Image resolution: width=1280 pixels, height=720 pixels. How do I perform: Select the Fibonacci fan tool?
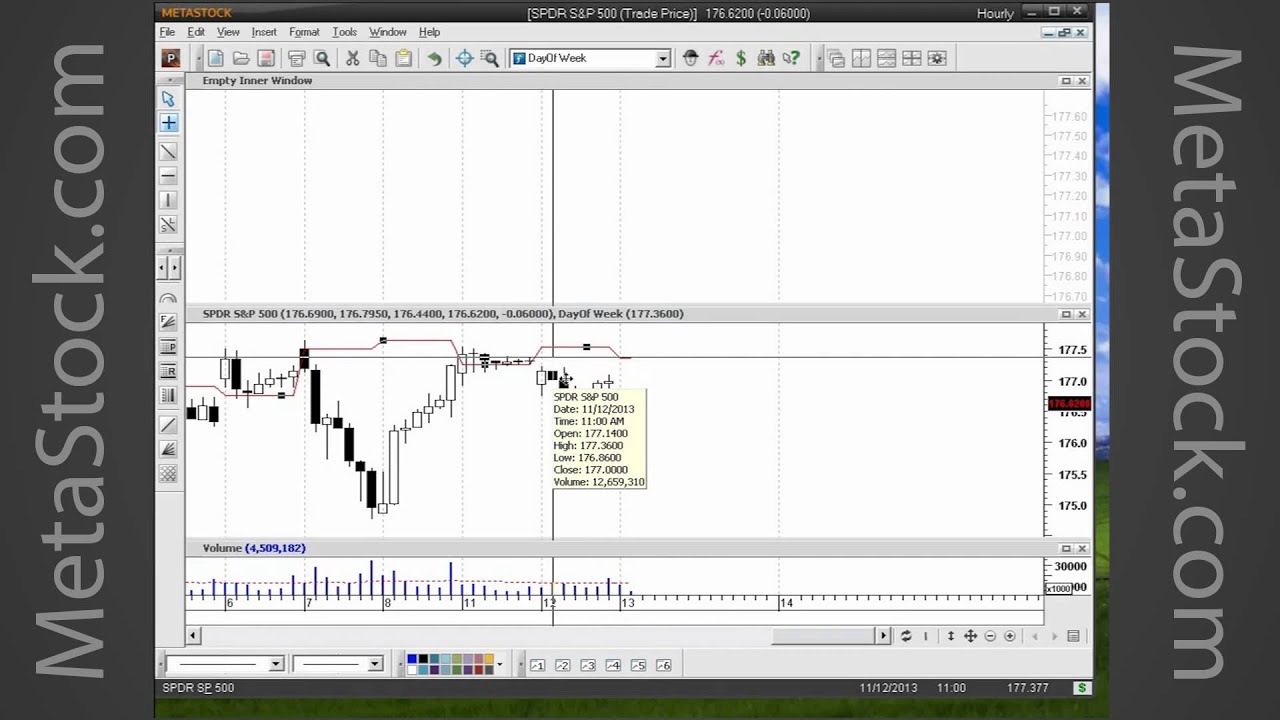pyautogui.click(x=168, y=322)
